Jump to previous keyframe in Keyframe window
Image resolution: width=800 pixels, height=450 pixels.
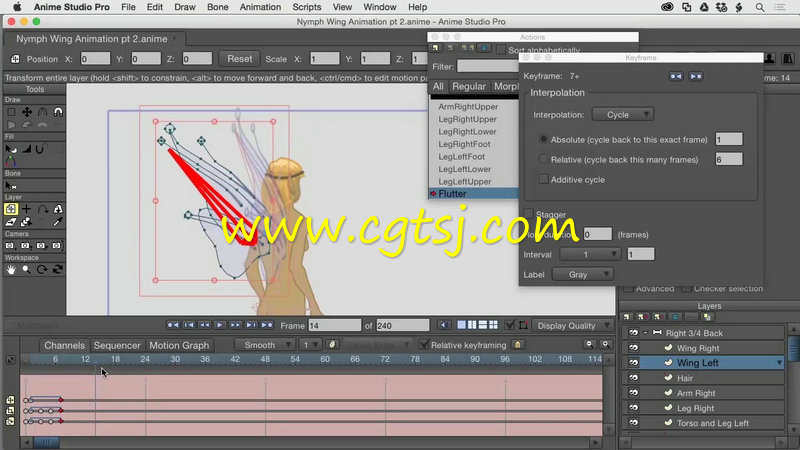676,76
